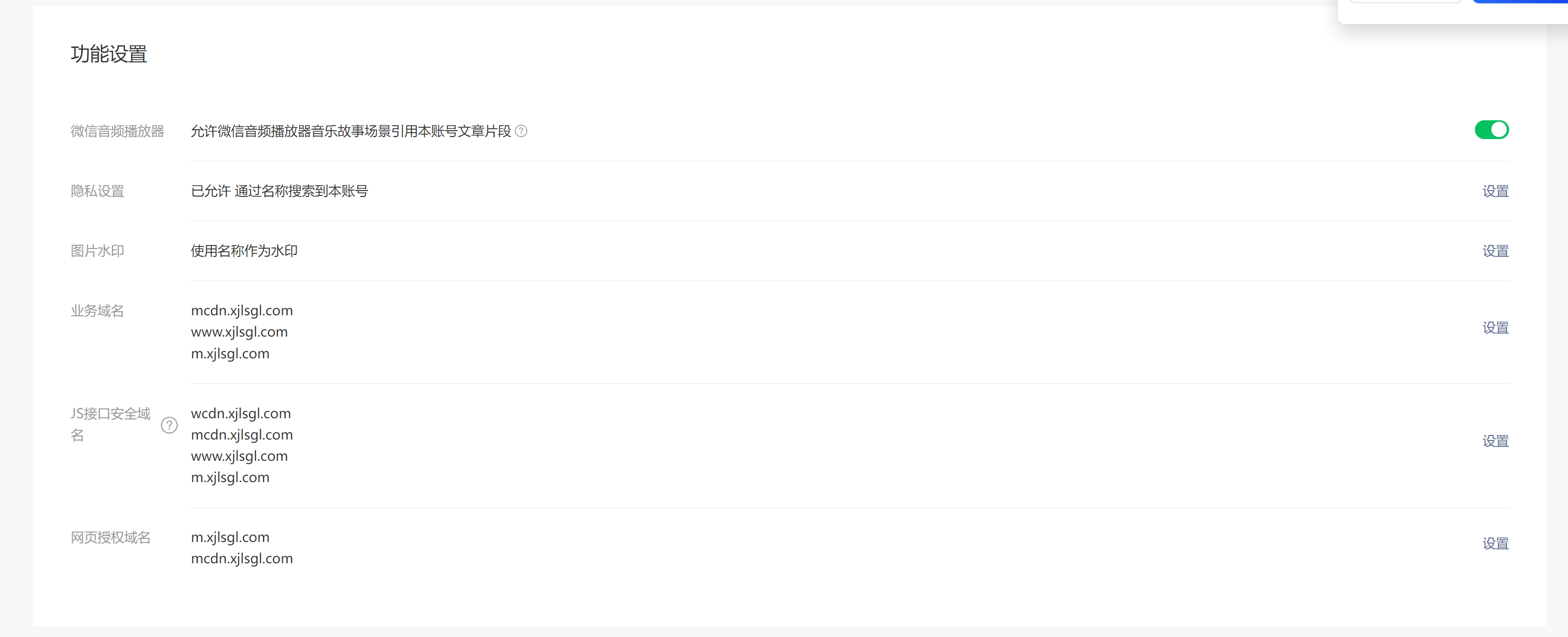Viewport: 1568px width, 637px height.
Task: Click the 使用名称作为水印 description text
Action: tap(244, 250)
